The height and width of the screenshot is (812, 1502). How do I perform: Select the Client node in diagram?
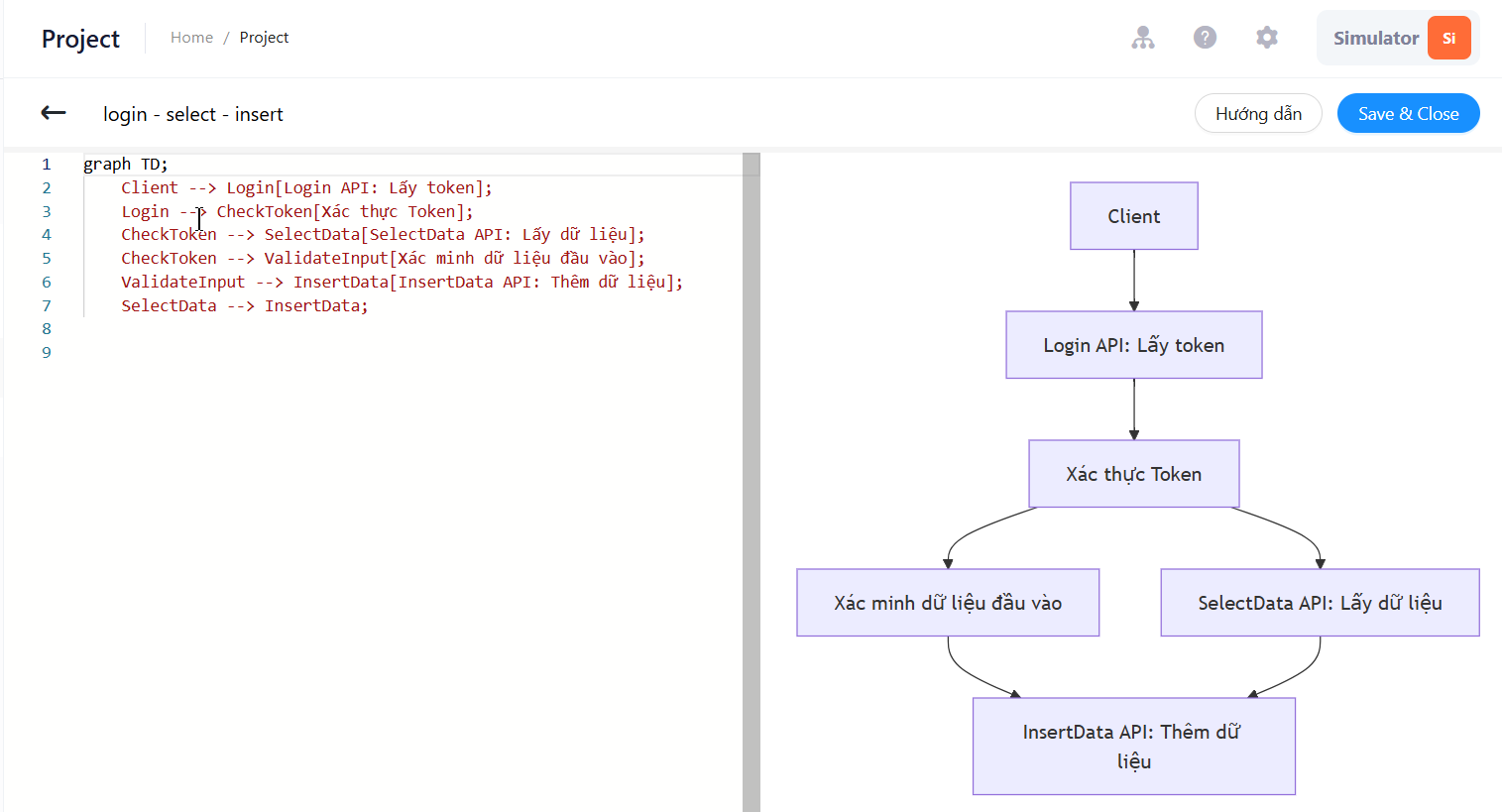click(1134, 216)
